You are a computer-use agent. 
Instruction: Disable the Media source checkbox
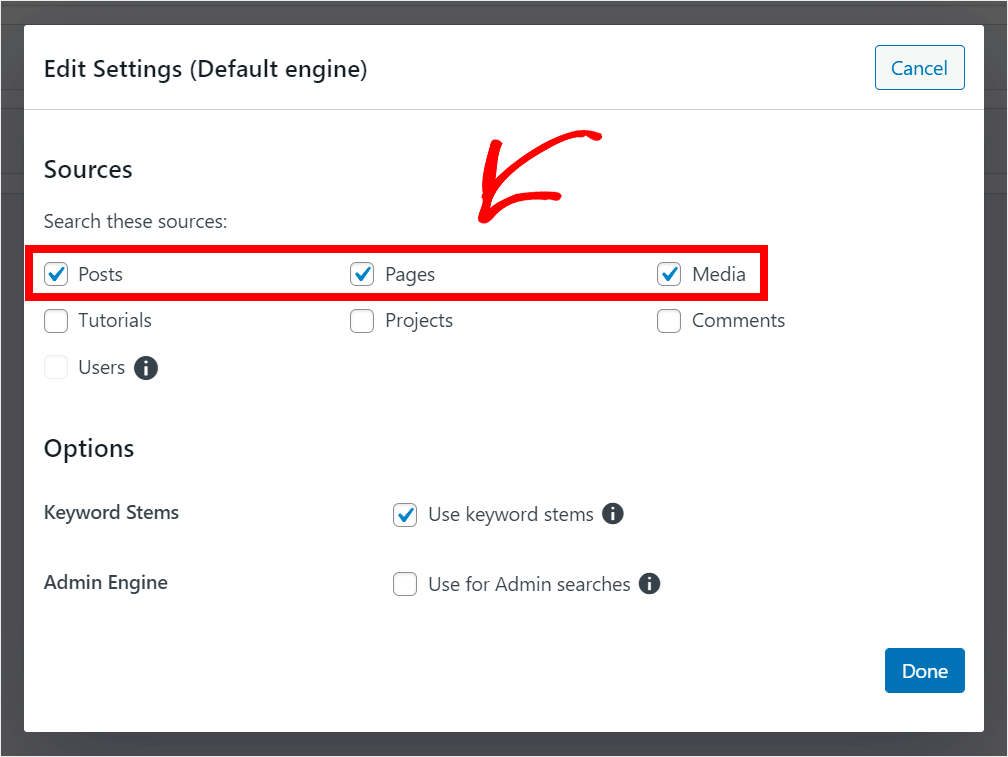point(669,274)
